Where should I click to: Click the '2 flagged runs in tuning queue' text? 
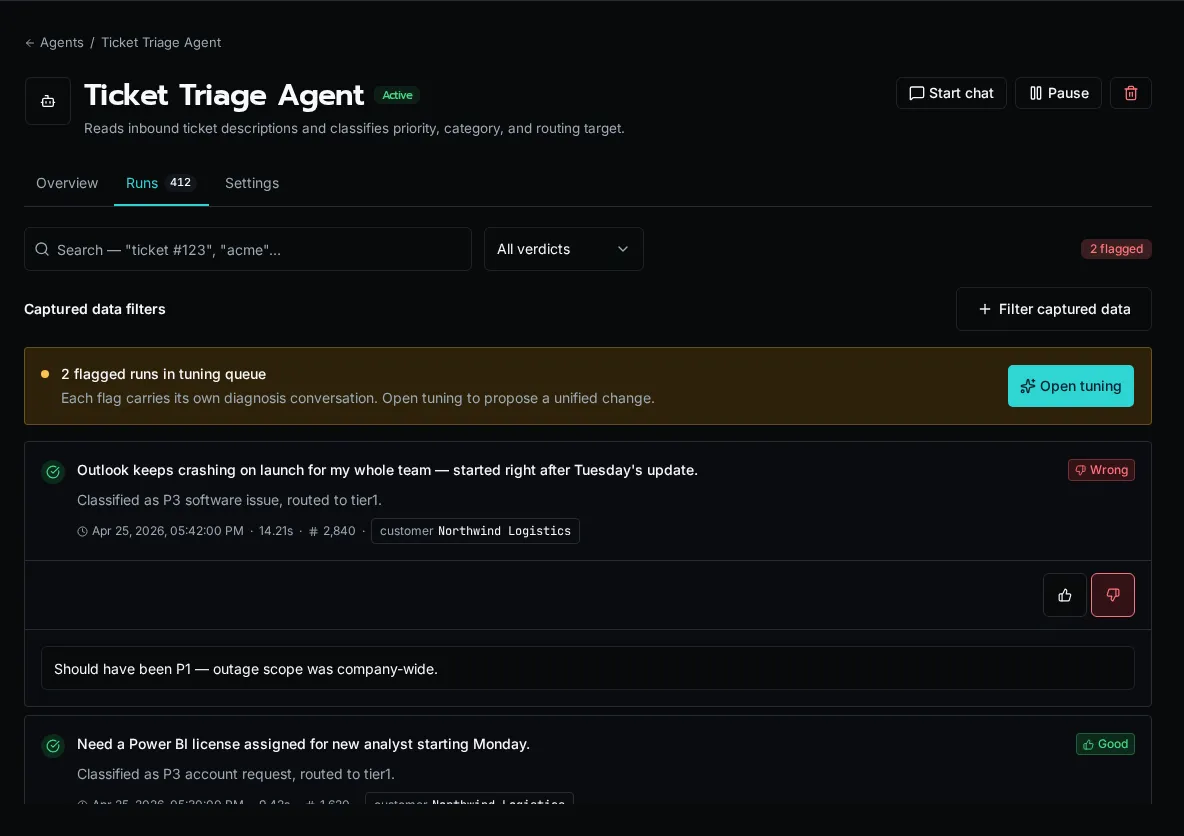point(163,374)
